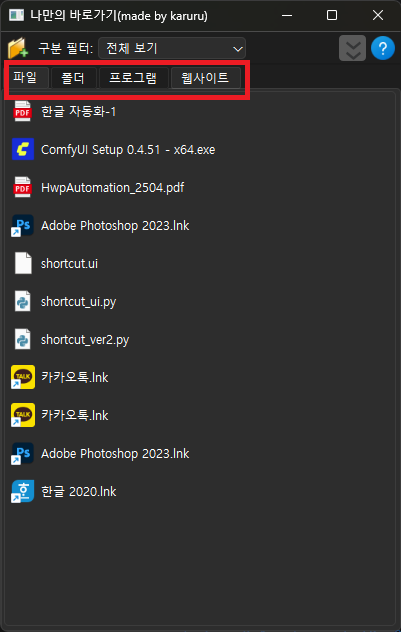Click the gray double-chevron expand button
This screenshot has height=632, width=401.
tap(353, 48)
